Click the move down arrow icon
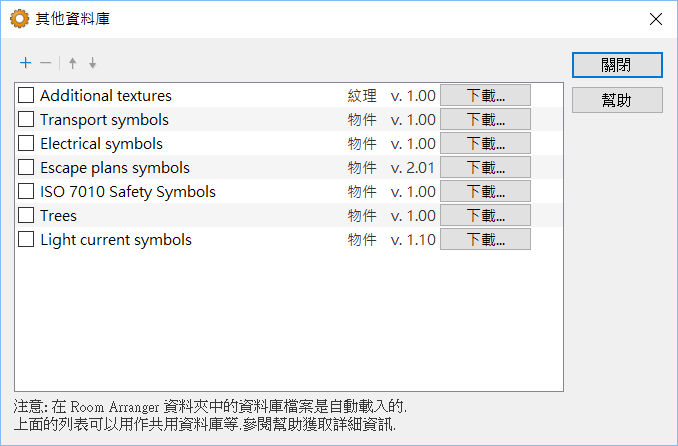Viewport: 678px width, 446px height. (92, 63)
